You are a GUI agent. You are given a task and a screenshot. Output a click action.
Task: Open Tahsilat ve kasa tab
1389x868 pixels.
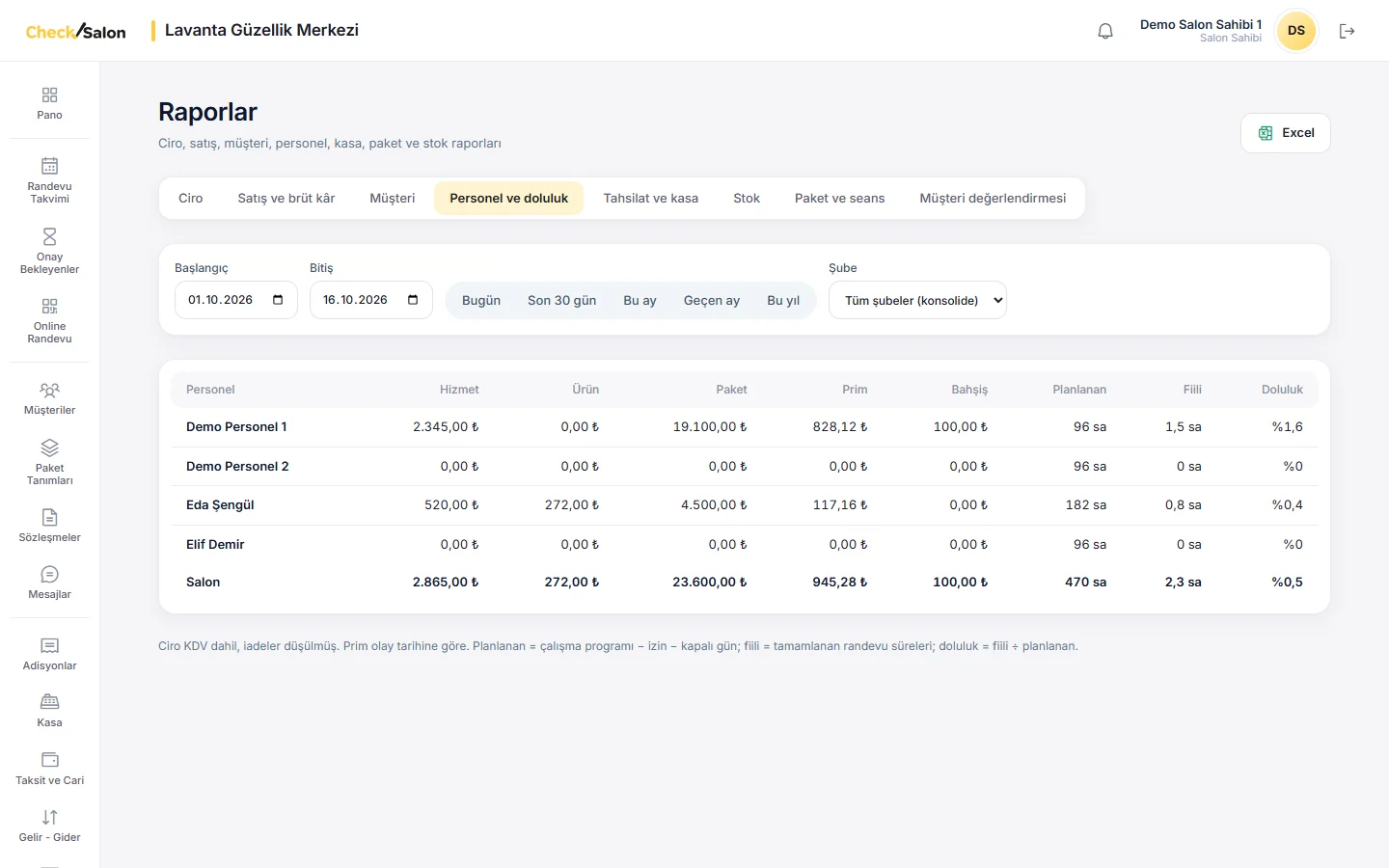pyautogui.click(x=651, y=198)
